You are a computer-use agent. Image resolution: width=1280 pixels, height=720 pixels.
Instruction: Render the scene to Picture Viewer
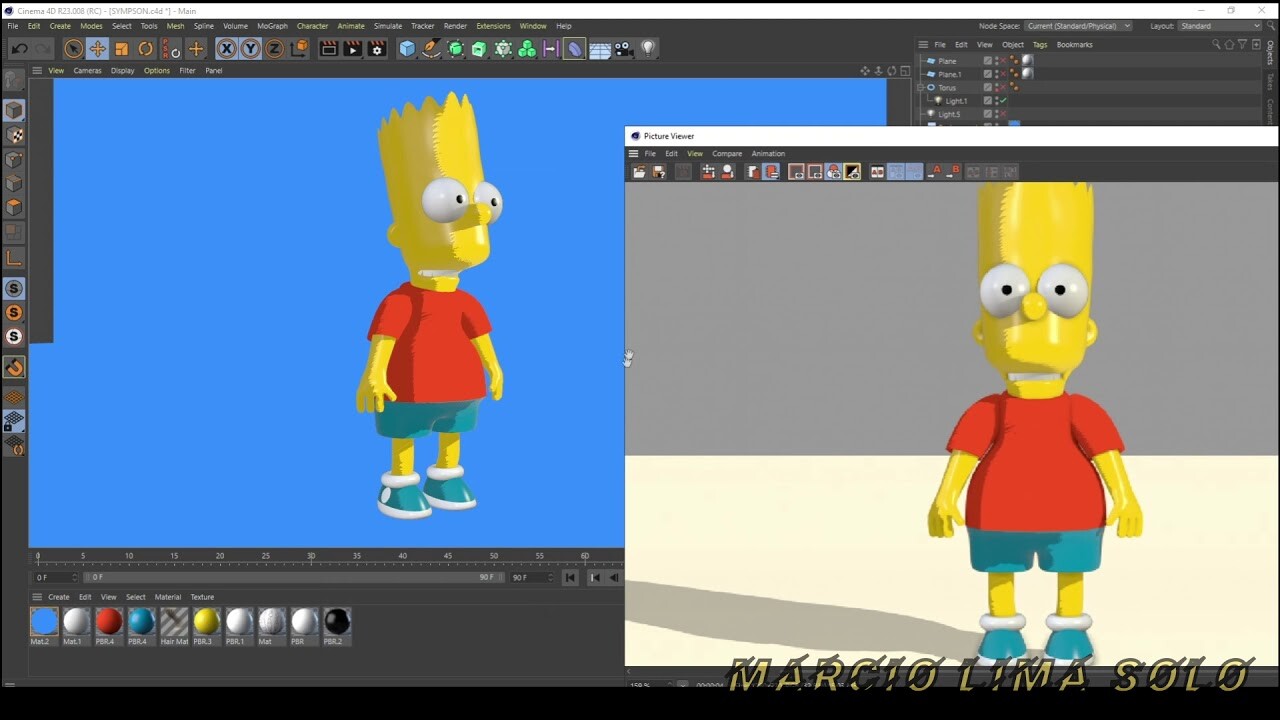click(353, 47)
